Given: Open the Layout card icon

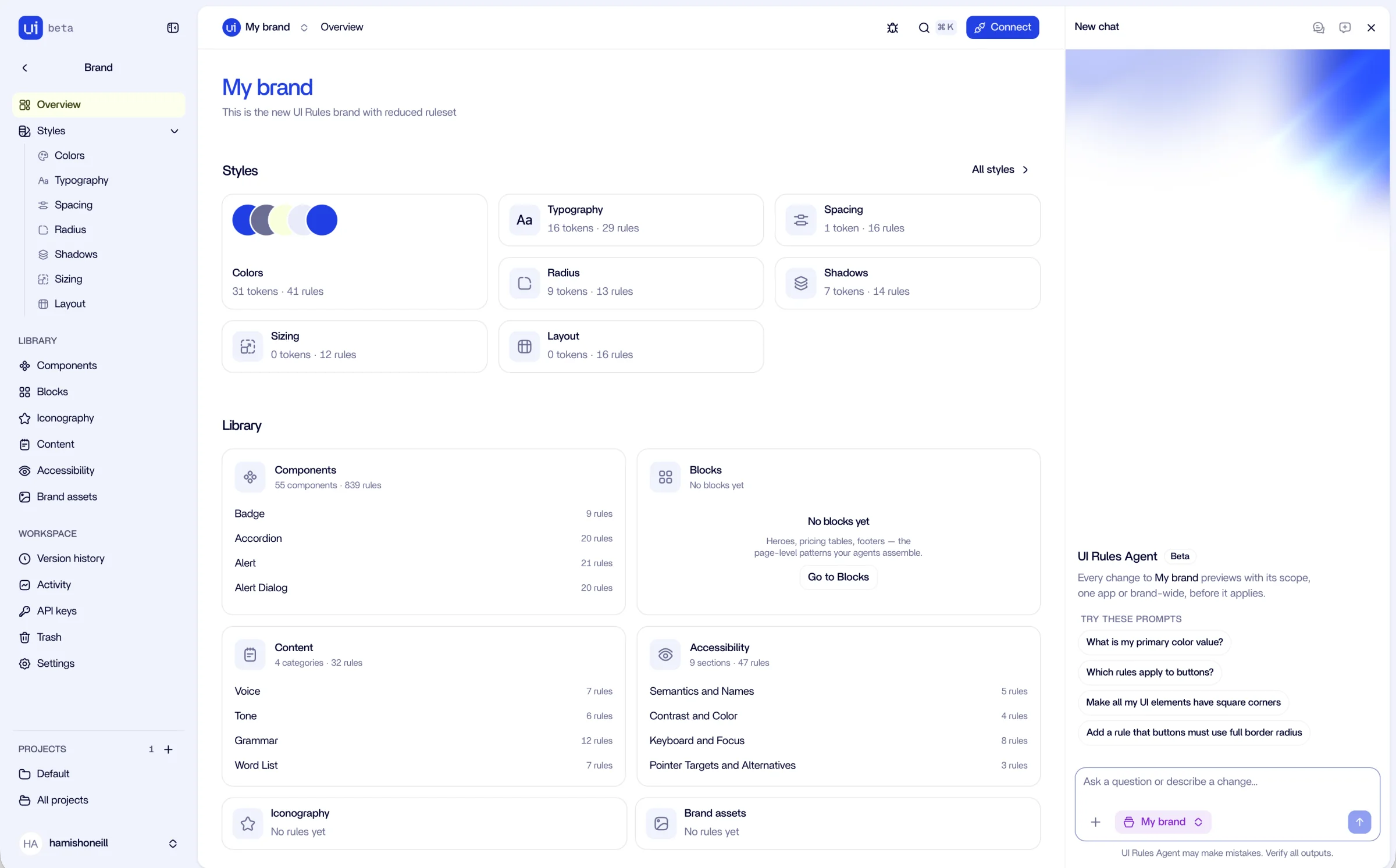Looking at the screenshot, I should click(x=525, y=347).
